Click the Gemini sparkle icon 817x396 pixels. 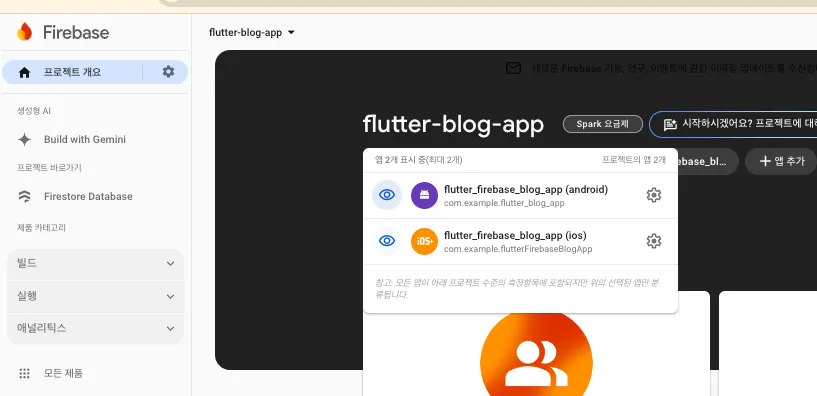(x=24, y=140)
